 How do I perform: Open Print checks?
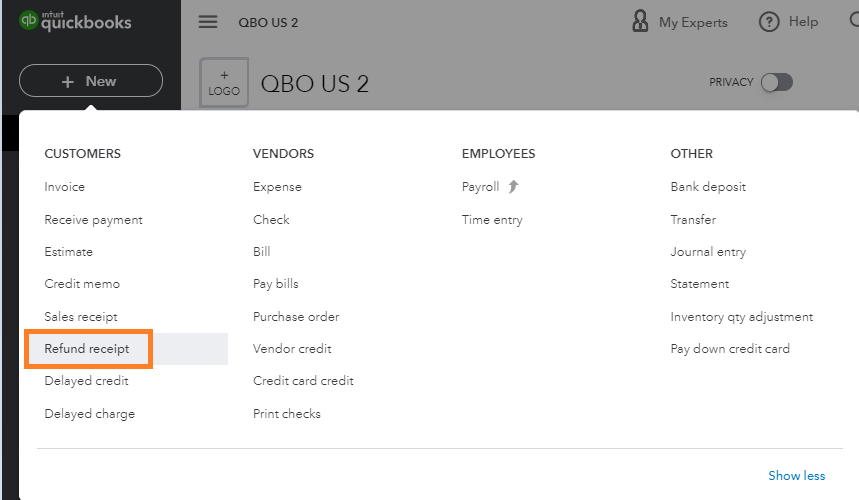(287, 413)
